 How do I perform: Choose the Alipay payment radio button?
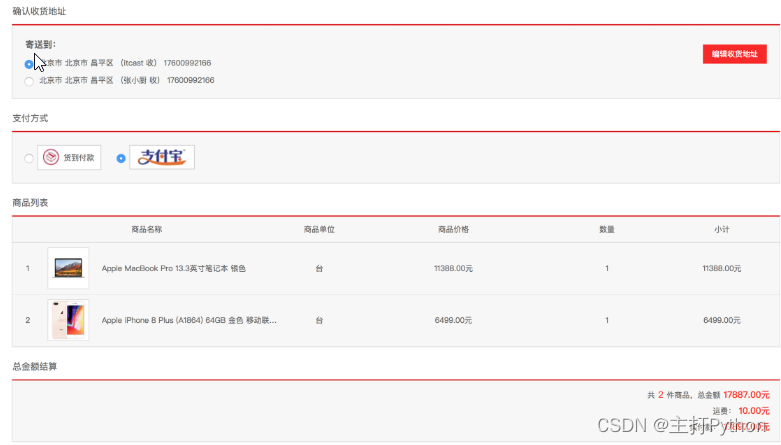click(x=121, y=158)
